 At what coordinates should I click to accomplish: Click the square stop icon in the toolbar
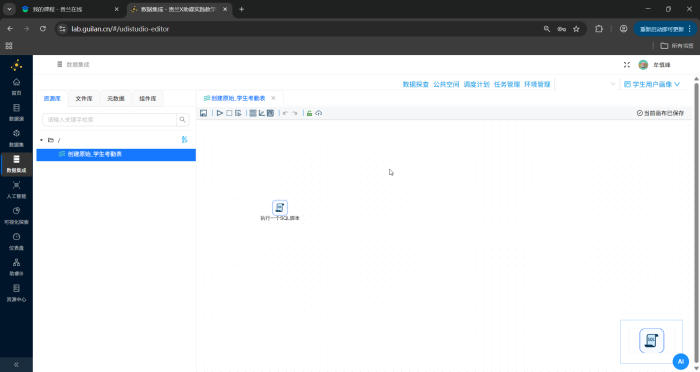pyautogui.click(x=229, y=113)
